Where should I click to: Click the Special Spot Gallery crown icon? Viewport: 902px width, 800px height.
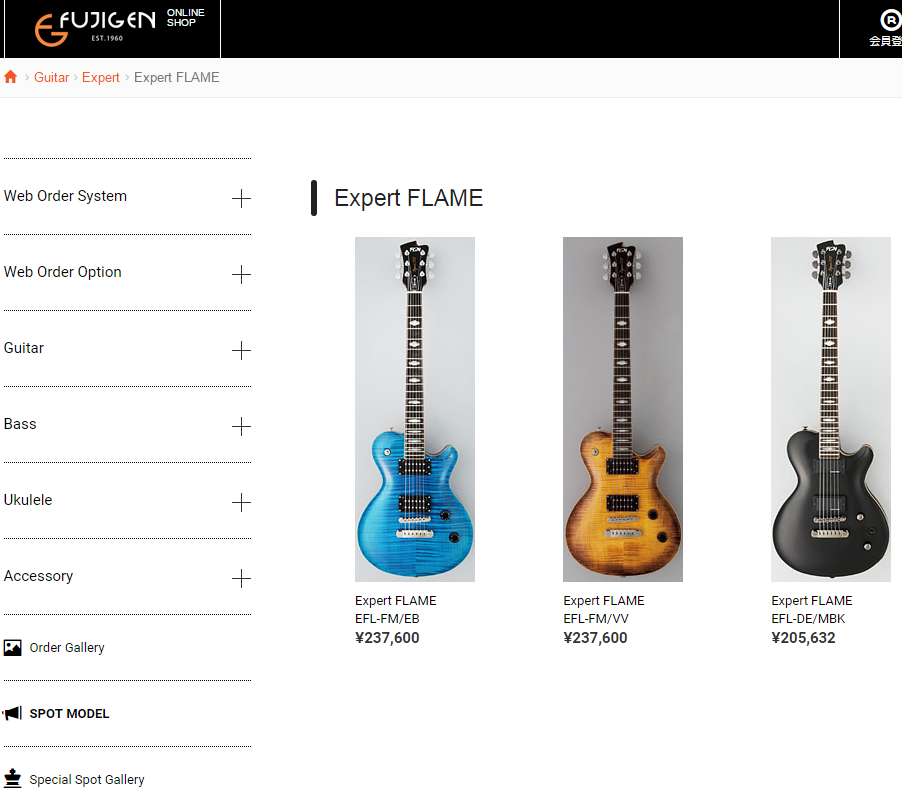coord(12,779)
